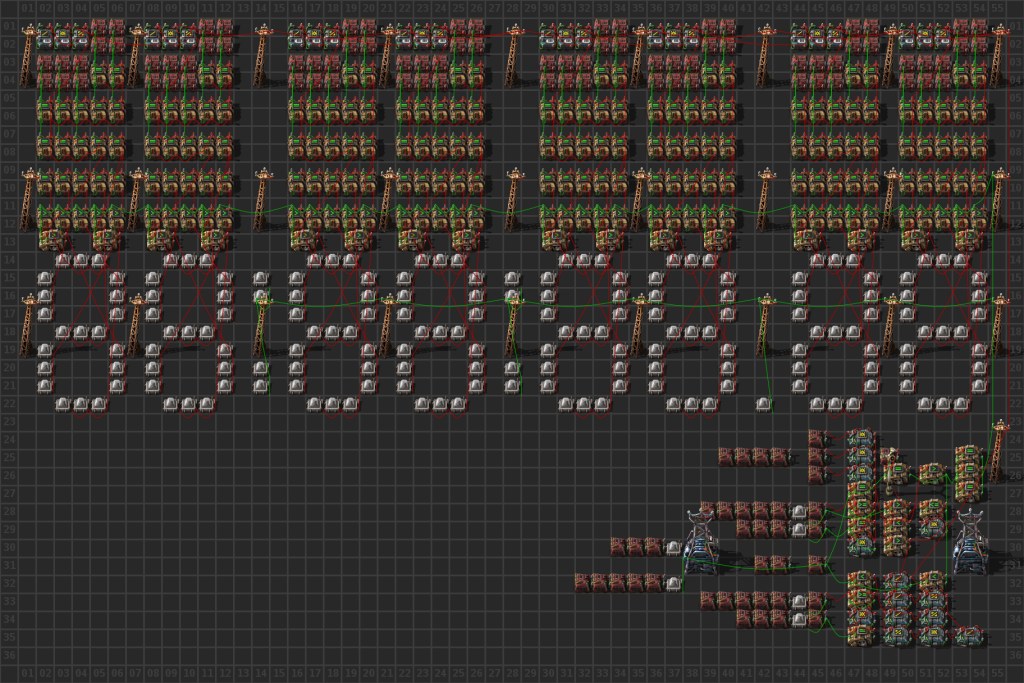1024x683 pixels.
Task: Click the less-than decider at columns 51-52, row 32
Action: [933, 582]
